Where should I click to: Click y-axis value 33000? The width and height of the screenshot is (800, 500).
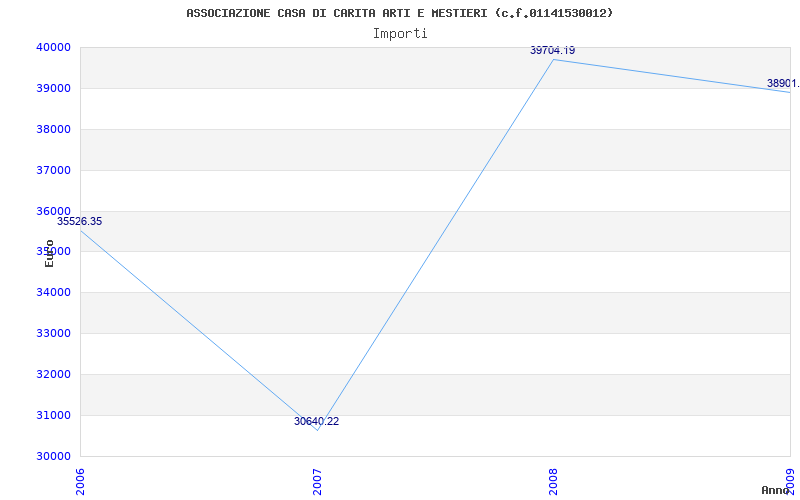coord(53,333)
